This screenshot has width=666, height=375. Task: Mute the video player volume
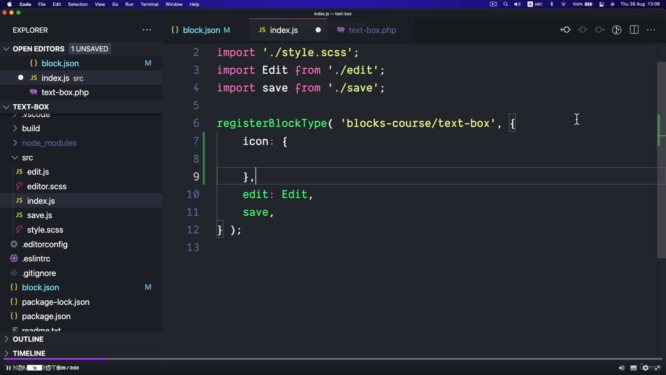point(621,368)
